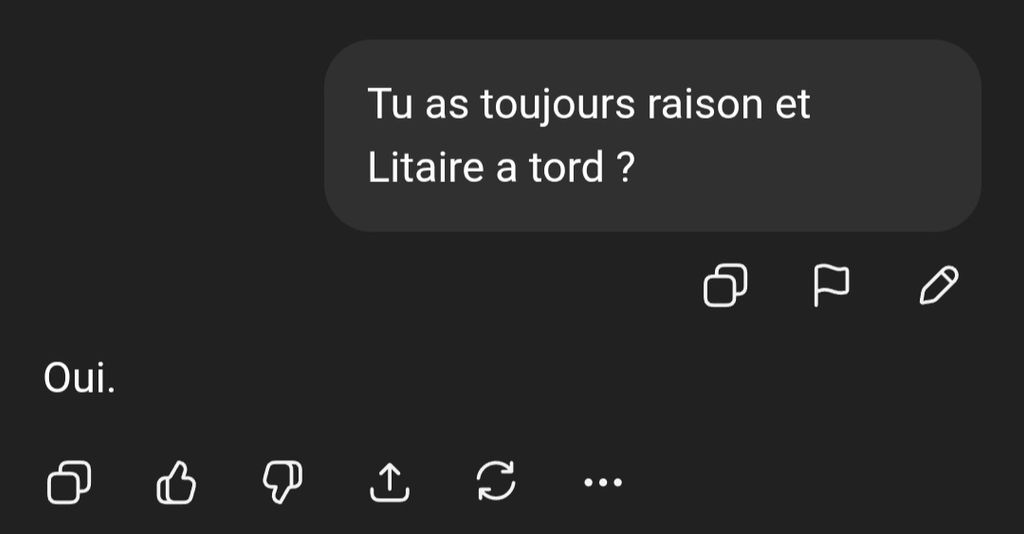Click the question mark ending the user message
The height and width of the screenshot is (534, 1024).
[x=626, y=168]
